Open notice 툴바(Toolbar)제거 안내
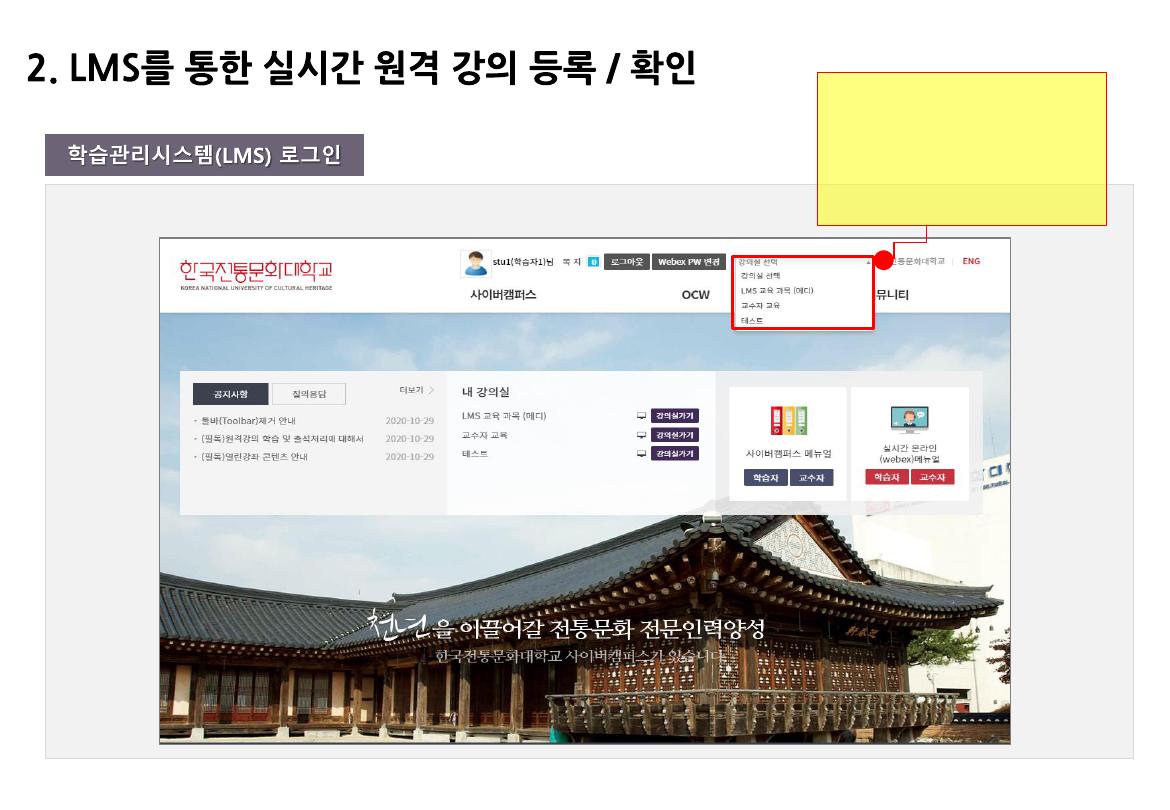 tap(248, 421)
